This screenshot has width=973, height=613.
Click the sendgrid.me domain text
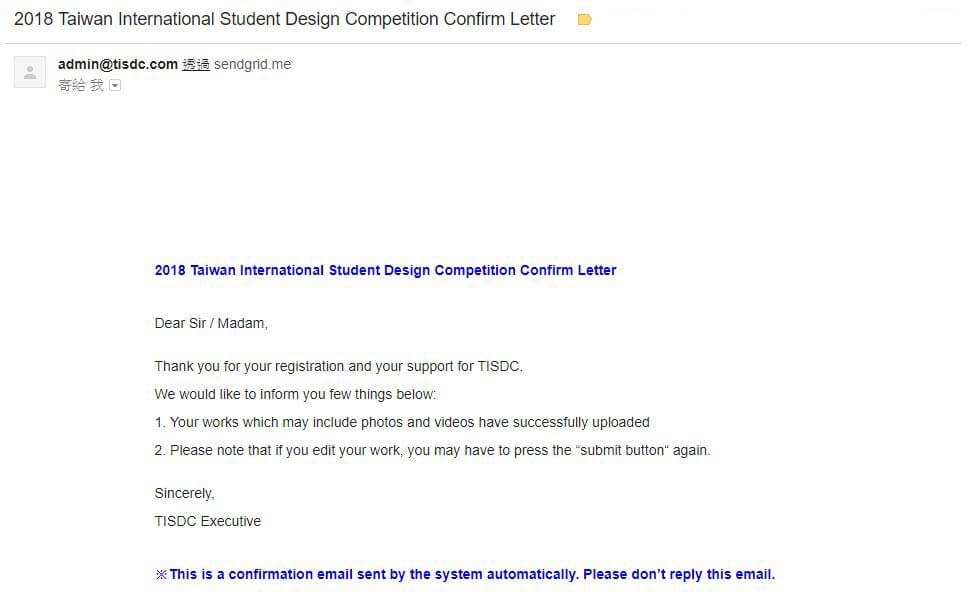point(252,64)
